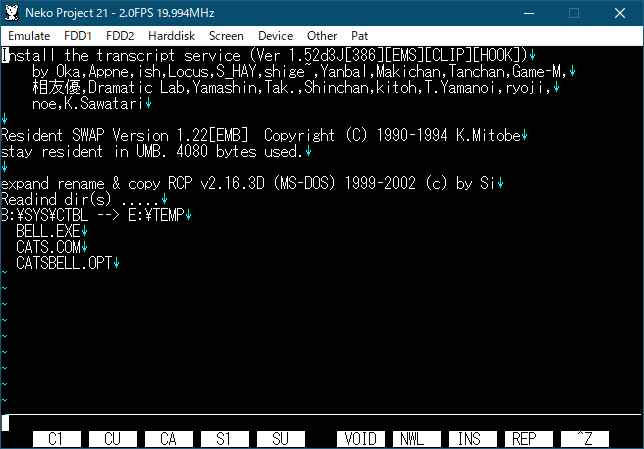Click the 'Dramatic Lab,Yamashin' line

tap(295, 87)
